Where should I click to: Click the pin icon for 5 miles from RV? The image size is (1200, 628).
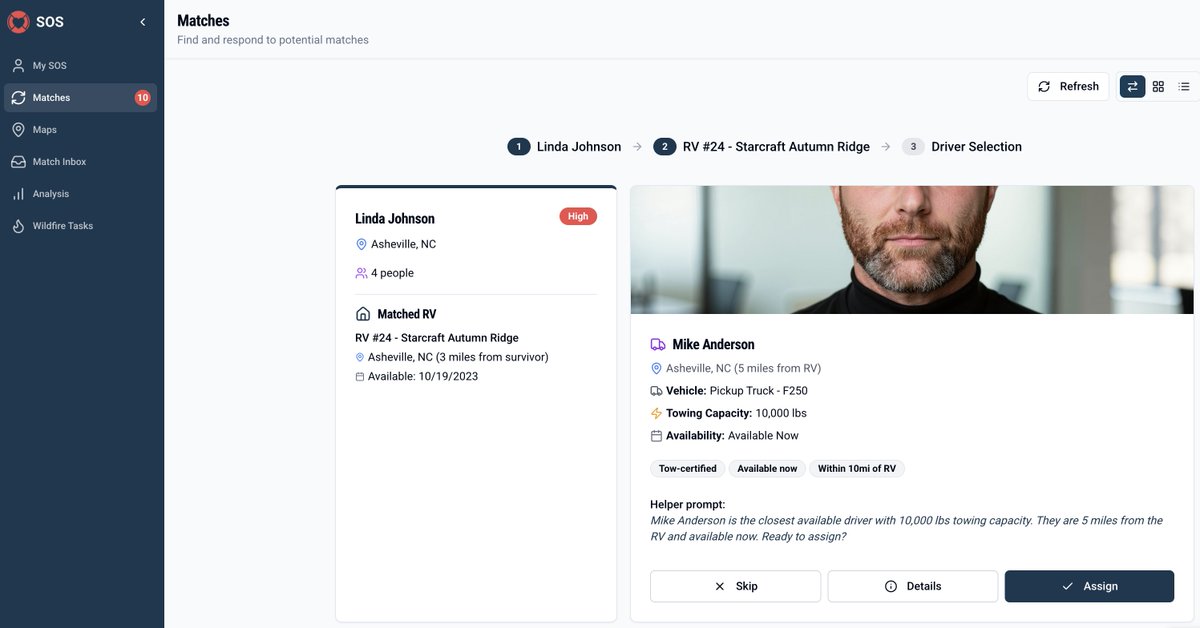pyautogui.click(x=656, y=368)
